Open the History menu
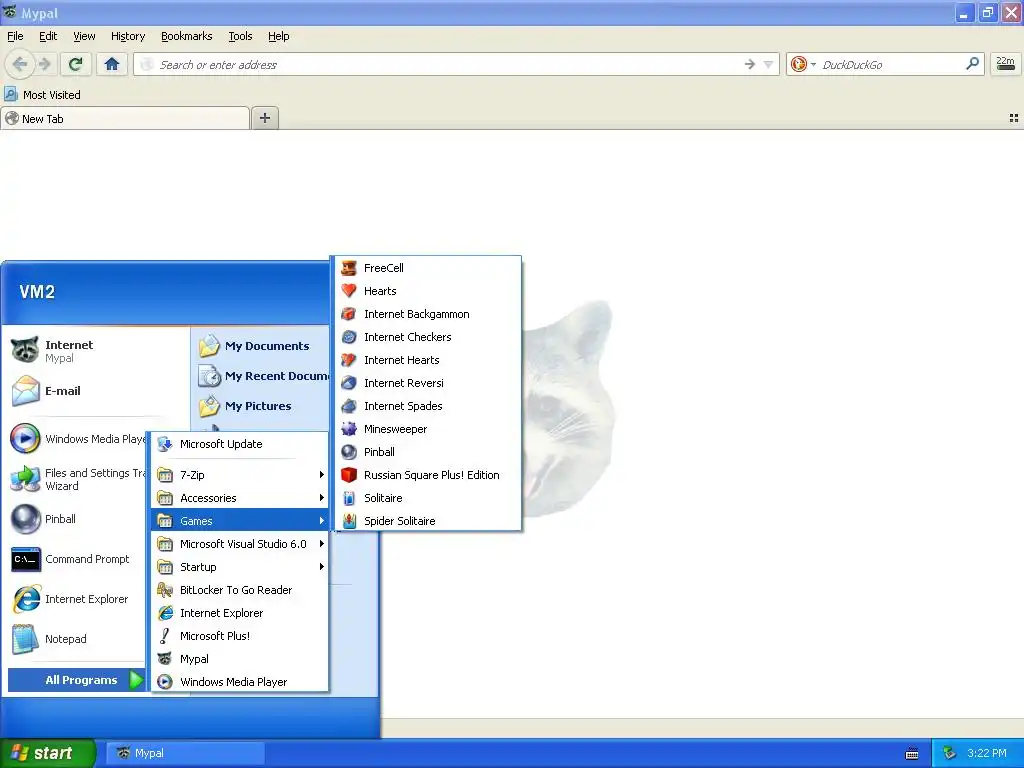This screenshot has height=768, width=1024. (127, 36)
